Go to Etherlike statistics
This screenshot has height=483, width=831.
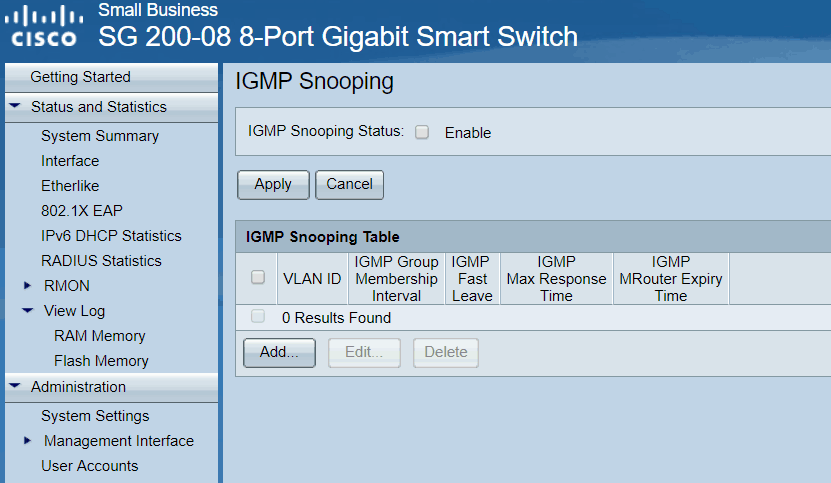point(70,186)
